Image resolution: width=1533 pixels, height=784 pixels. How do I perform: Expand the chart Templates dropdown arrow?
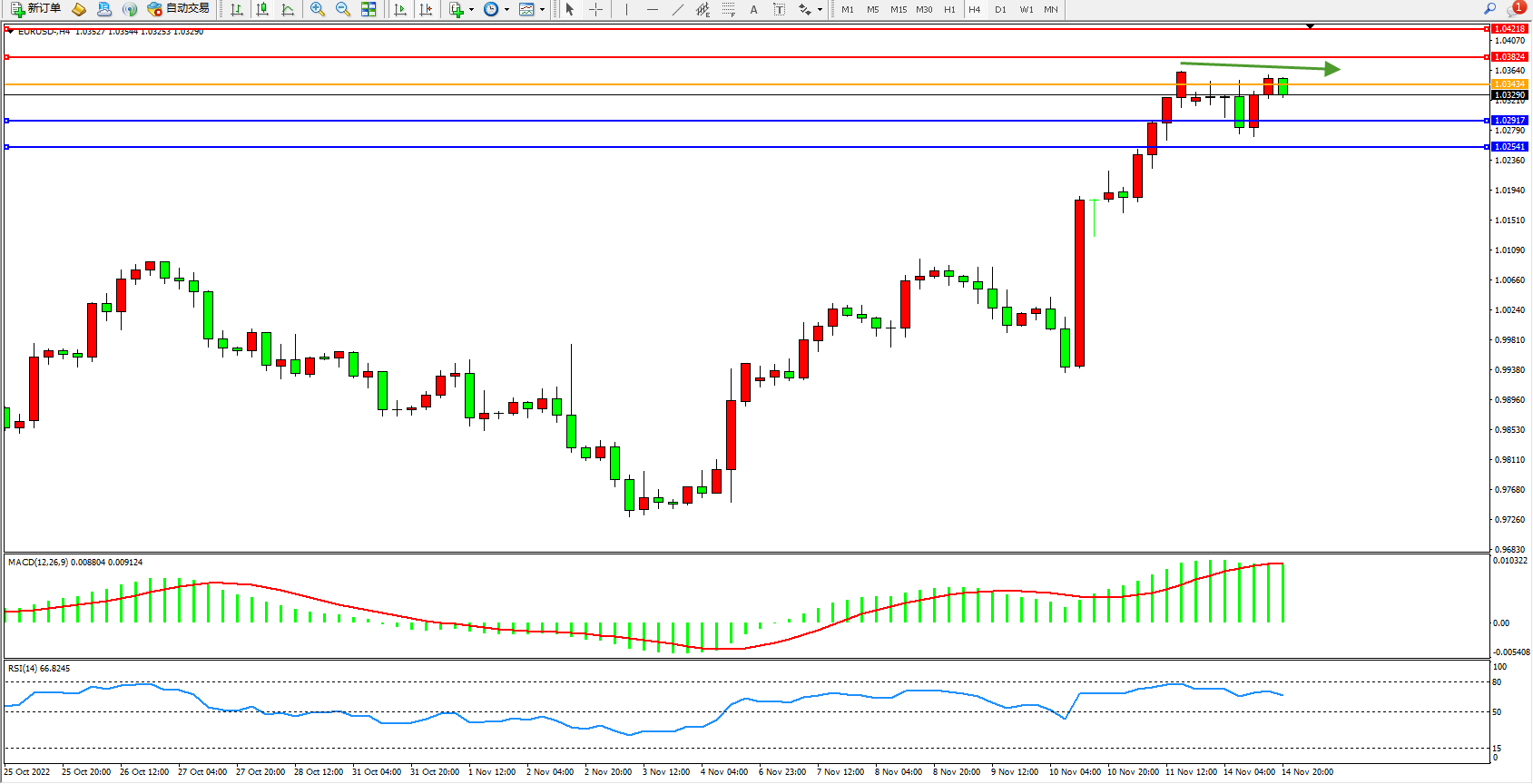click(542, 10)
